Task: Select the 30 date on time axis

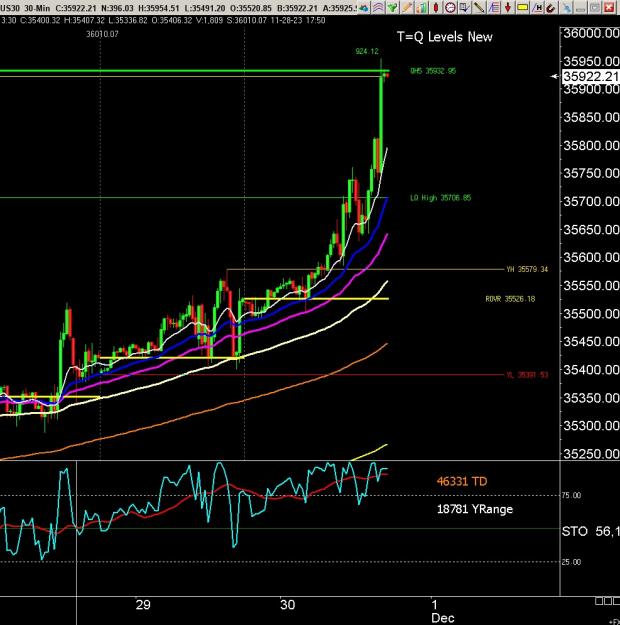Action: tap(287, 605)
